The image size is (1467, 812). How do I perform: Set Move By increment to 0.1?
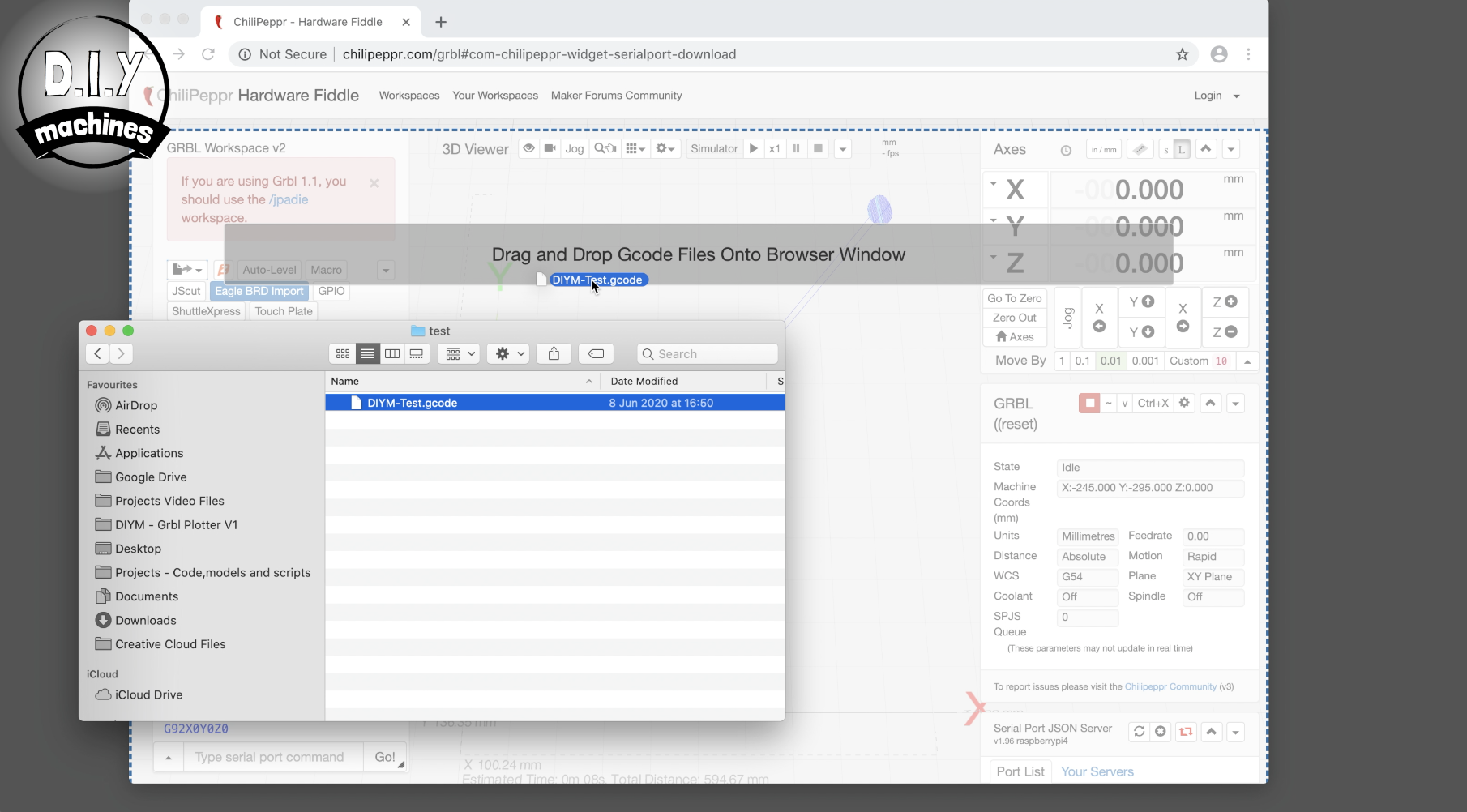(x=1083, y=361)
